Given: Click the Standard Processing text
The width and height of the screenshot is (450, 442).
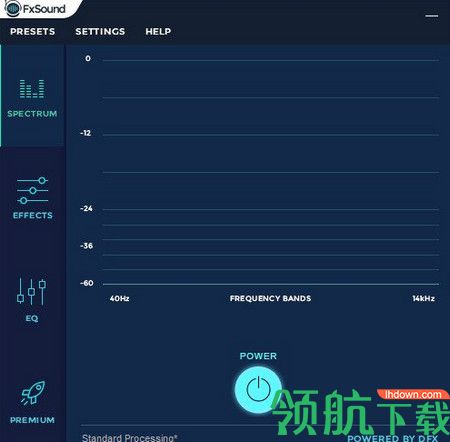Looking at the screenshot, I should pyautogui.click(x=129, y=437).
